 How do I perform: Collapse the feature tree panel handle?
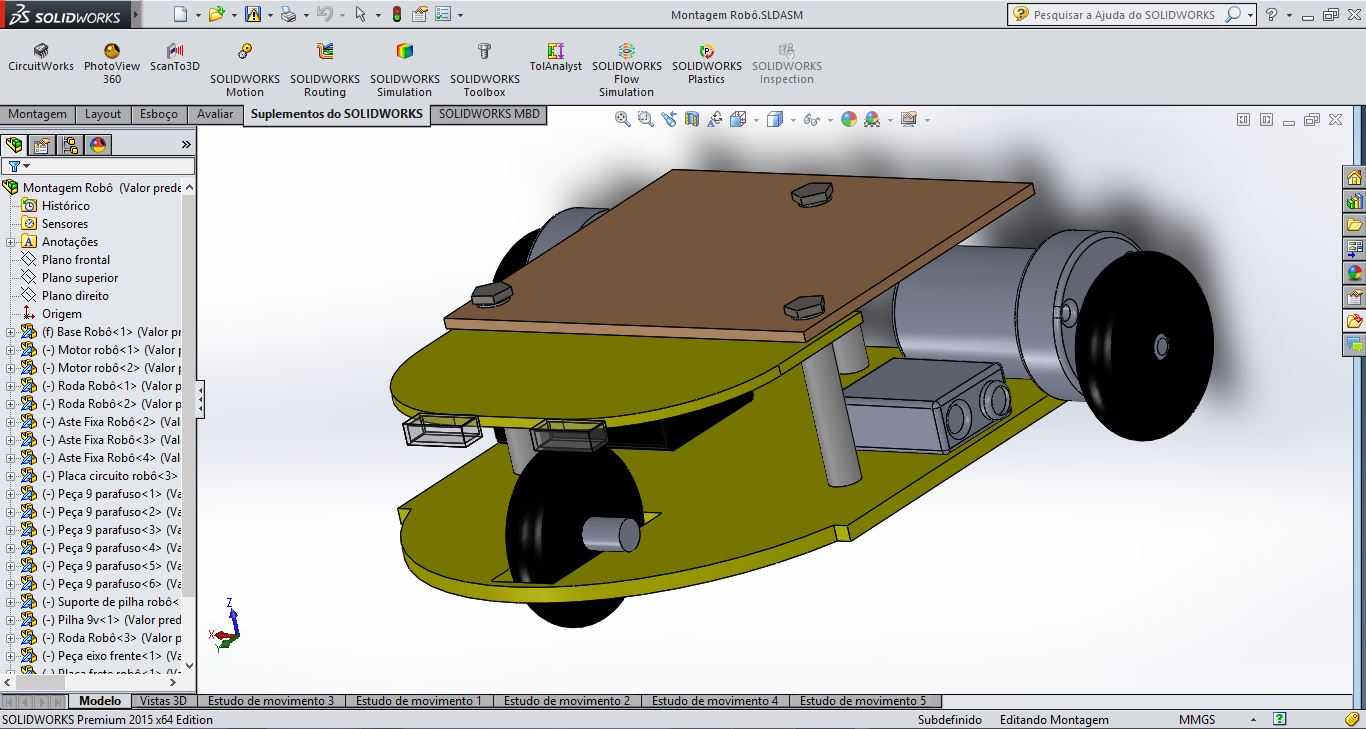tap(200, 400)
